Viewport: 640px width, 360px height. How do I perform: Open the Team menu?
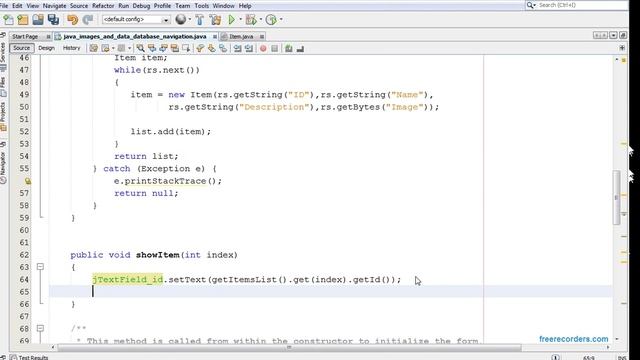pyautogui.click(x=182, y=6)
